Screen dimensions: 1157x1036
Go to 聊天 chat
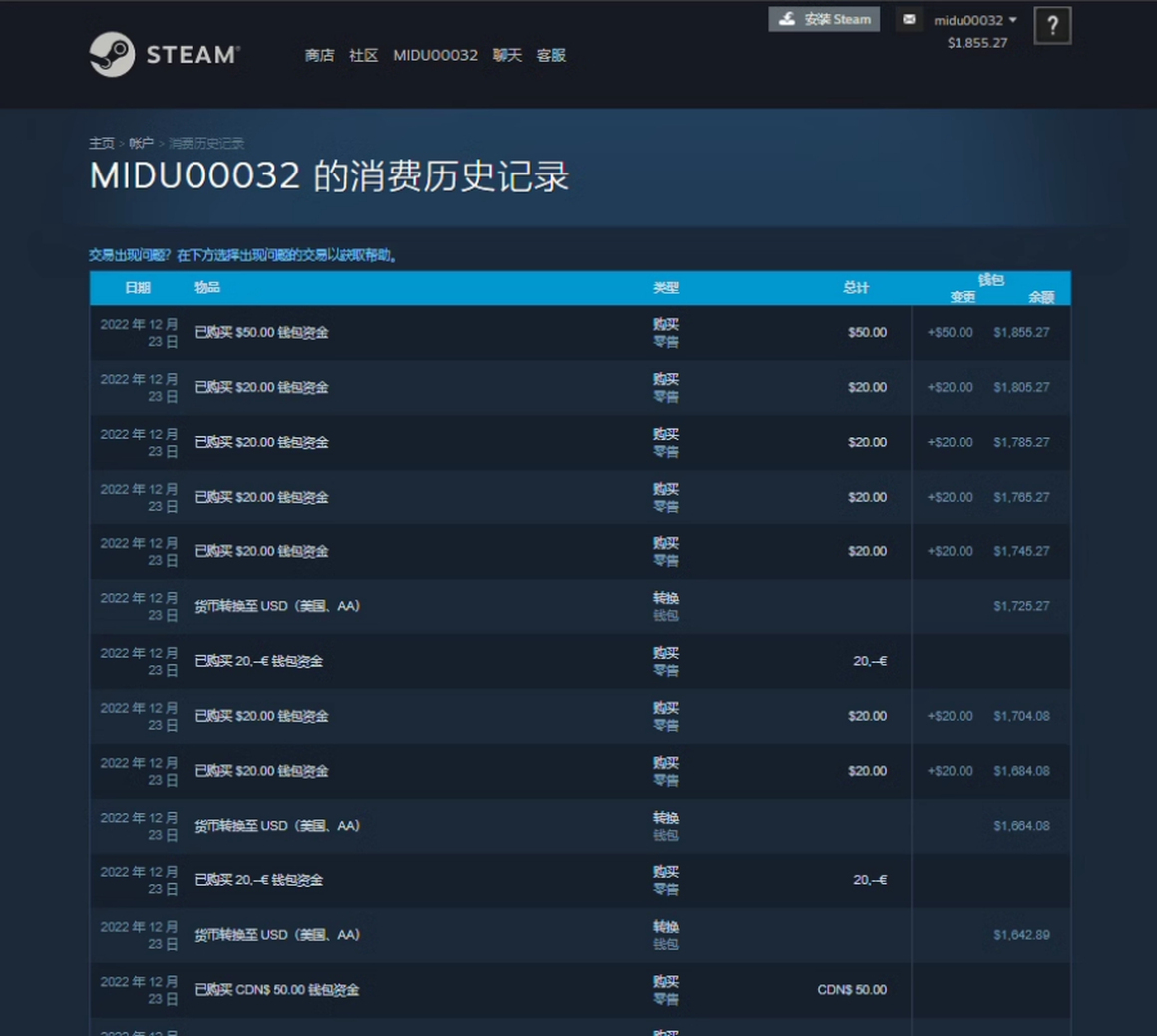pos(507,55)
